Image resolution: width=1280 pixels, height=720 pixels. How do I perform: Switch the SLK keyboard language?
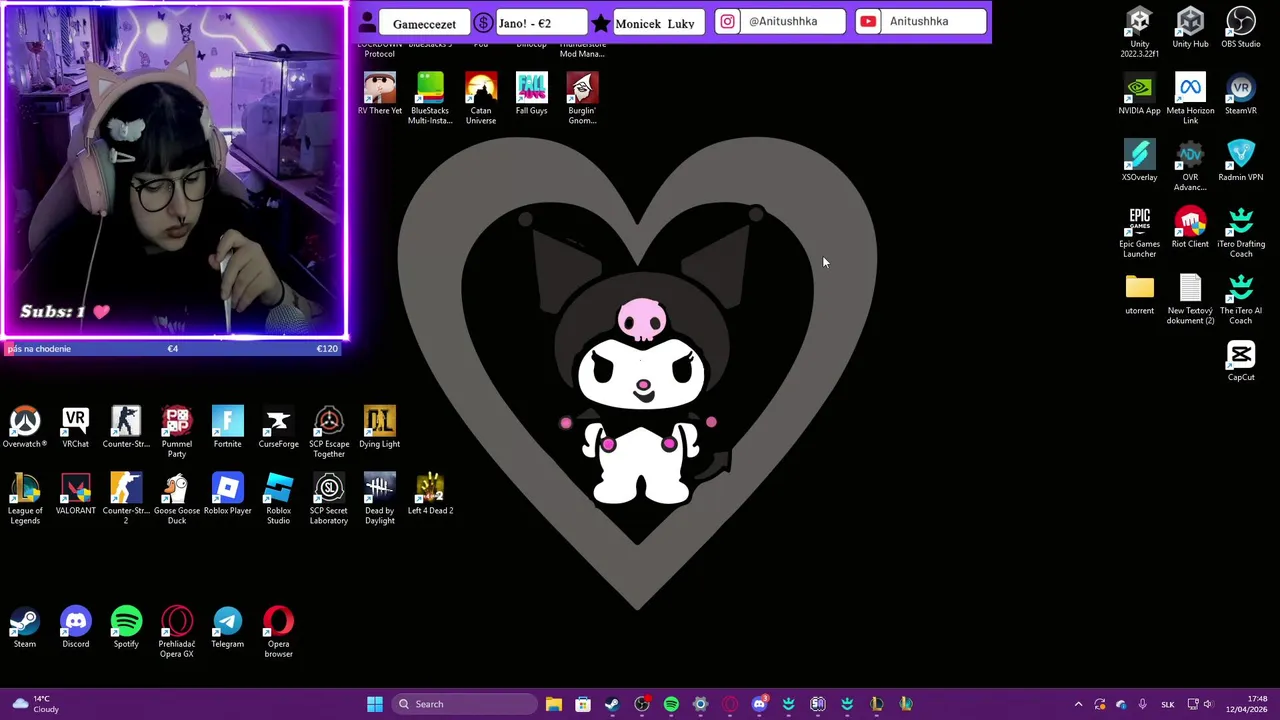point(1167,704)
